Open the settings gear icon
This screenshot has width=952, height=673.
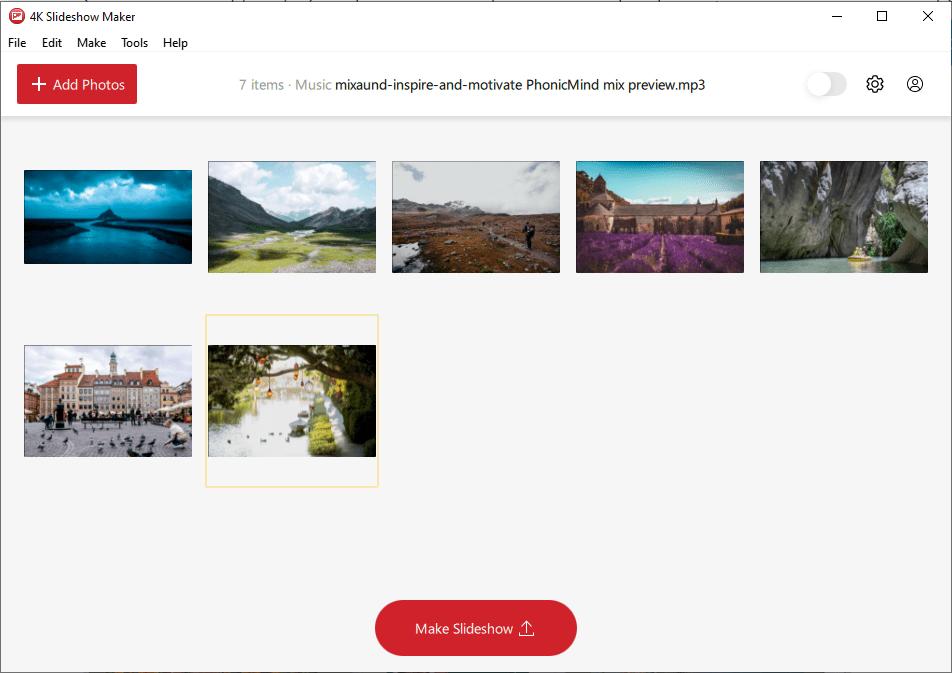point(875,84)
